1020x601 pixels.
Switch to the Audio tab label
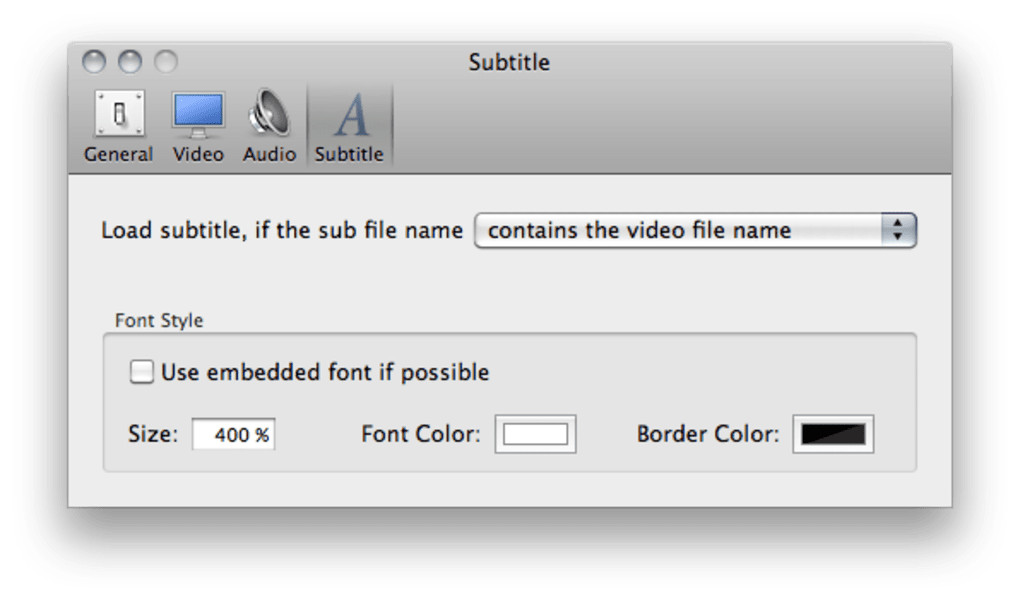point(269,154)
